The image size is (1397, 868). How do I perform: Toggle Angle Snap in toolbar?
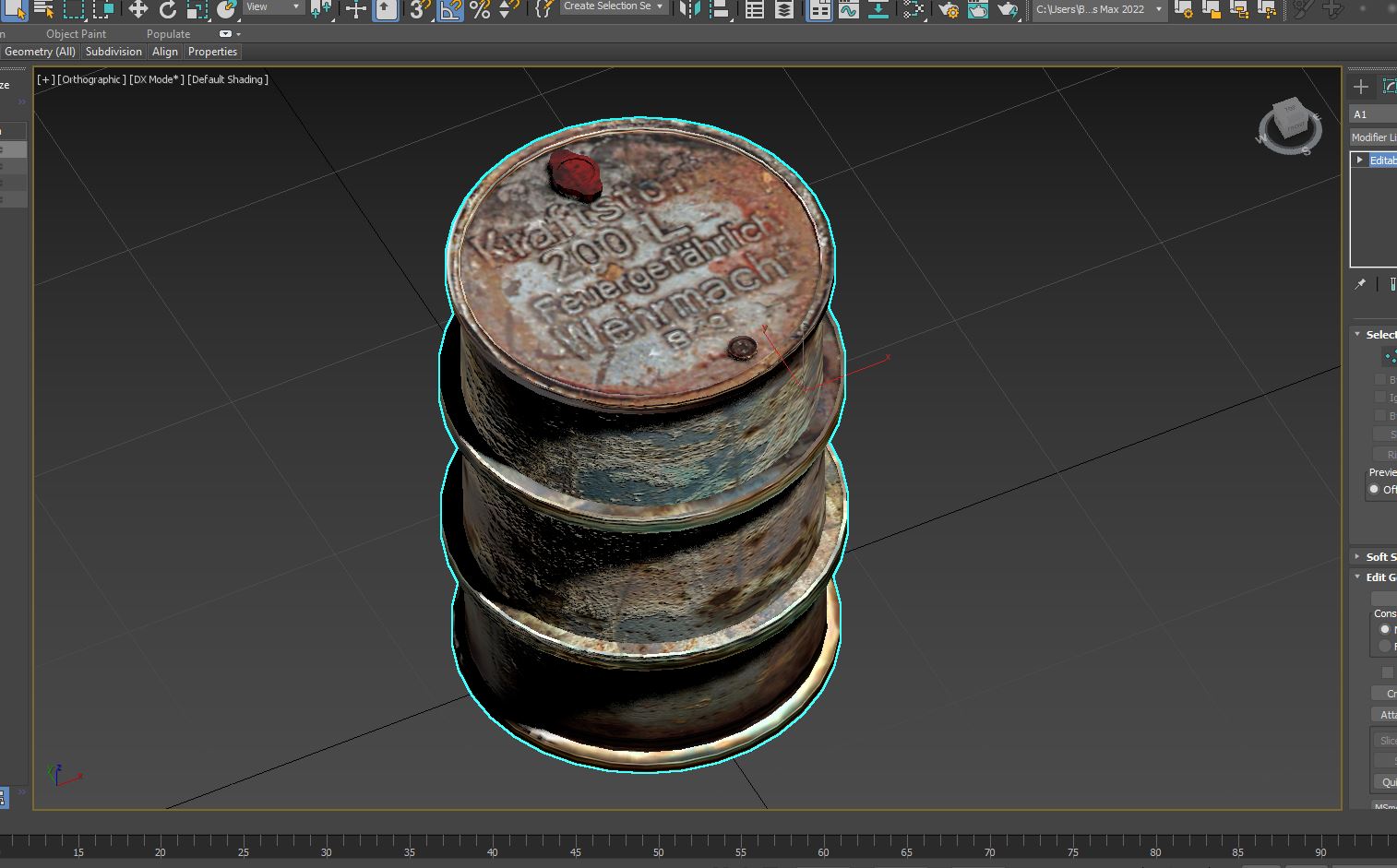pyautogui.click(x=450, y=9)
